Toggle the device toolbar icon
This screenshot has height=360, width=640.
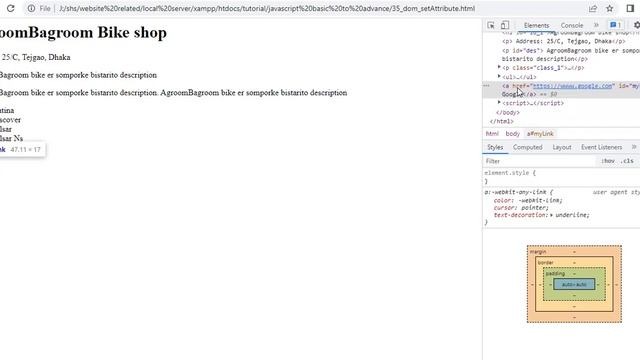click(x=505, y=25)
